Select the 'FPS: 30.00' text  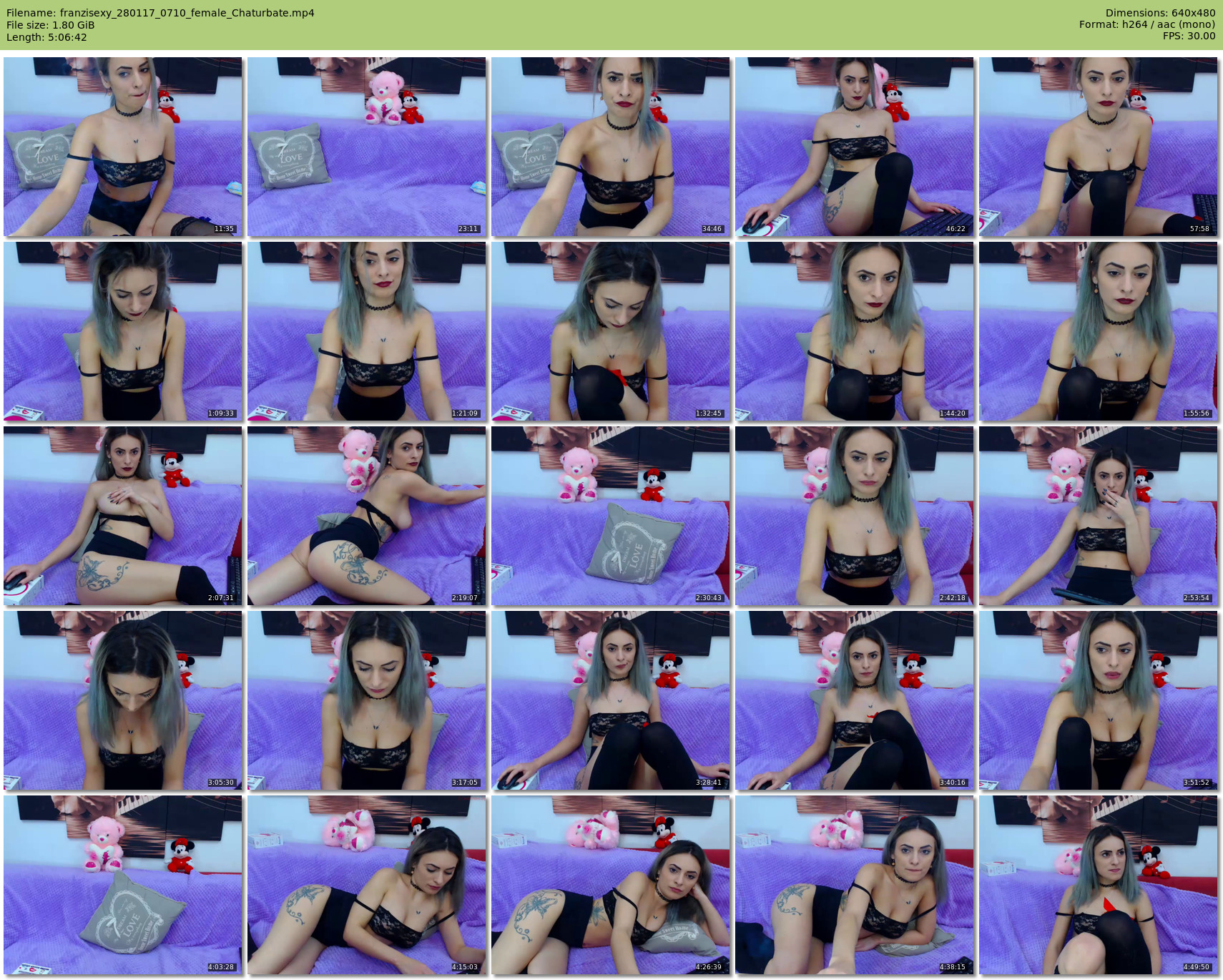click(x=1189, y=36)
